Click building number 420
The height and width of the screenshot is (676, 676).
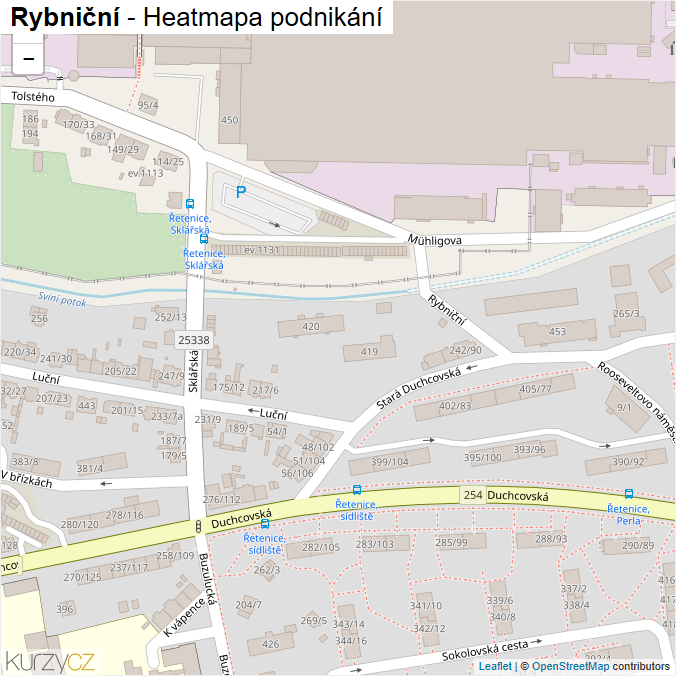click(x=311, y=326)
